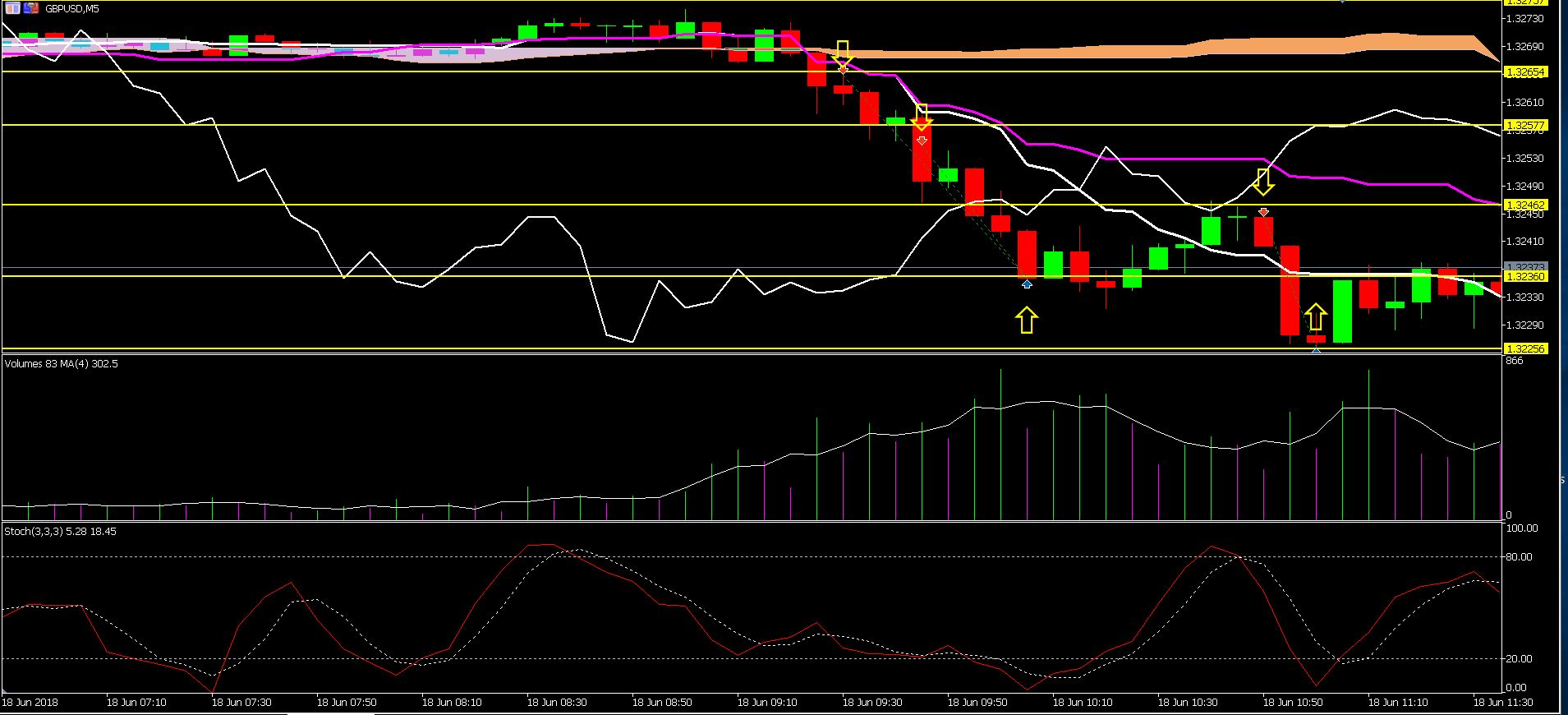
Task: Click the 18 Jun 10:50 time label
Action: coord(1293,703)
